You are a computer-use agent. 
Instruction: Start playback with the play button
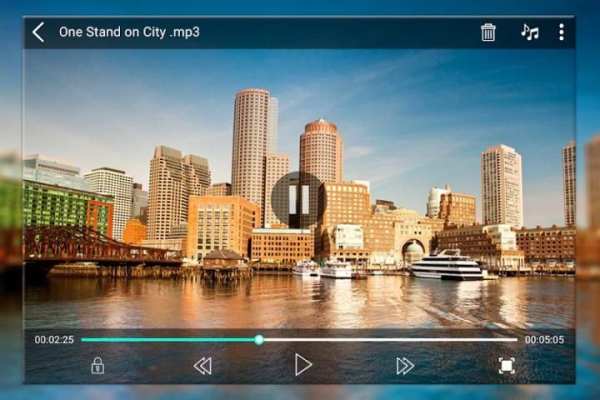click(x=303, y=365)
